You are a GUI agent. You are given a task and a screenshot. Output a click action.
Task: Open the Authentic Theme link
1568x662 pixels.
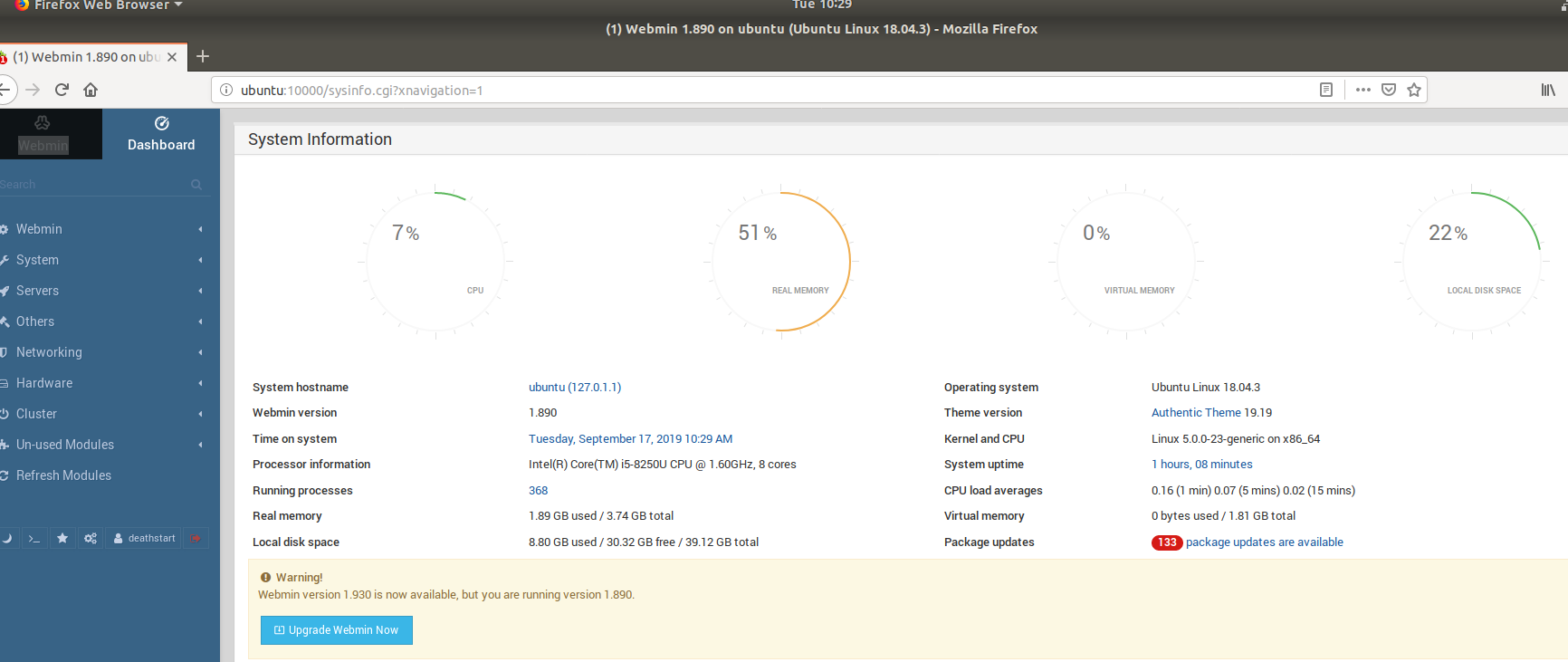point(1196,413)
